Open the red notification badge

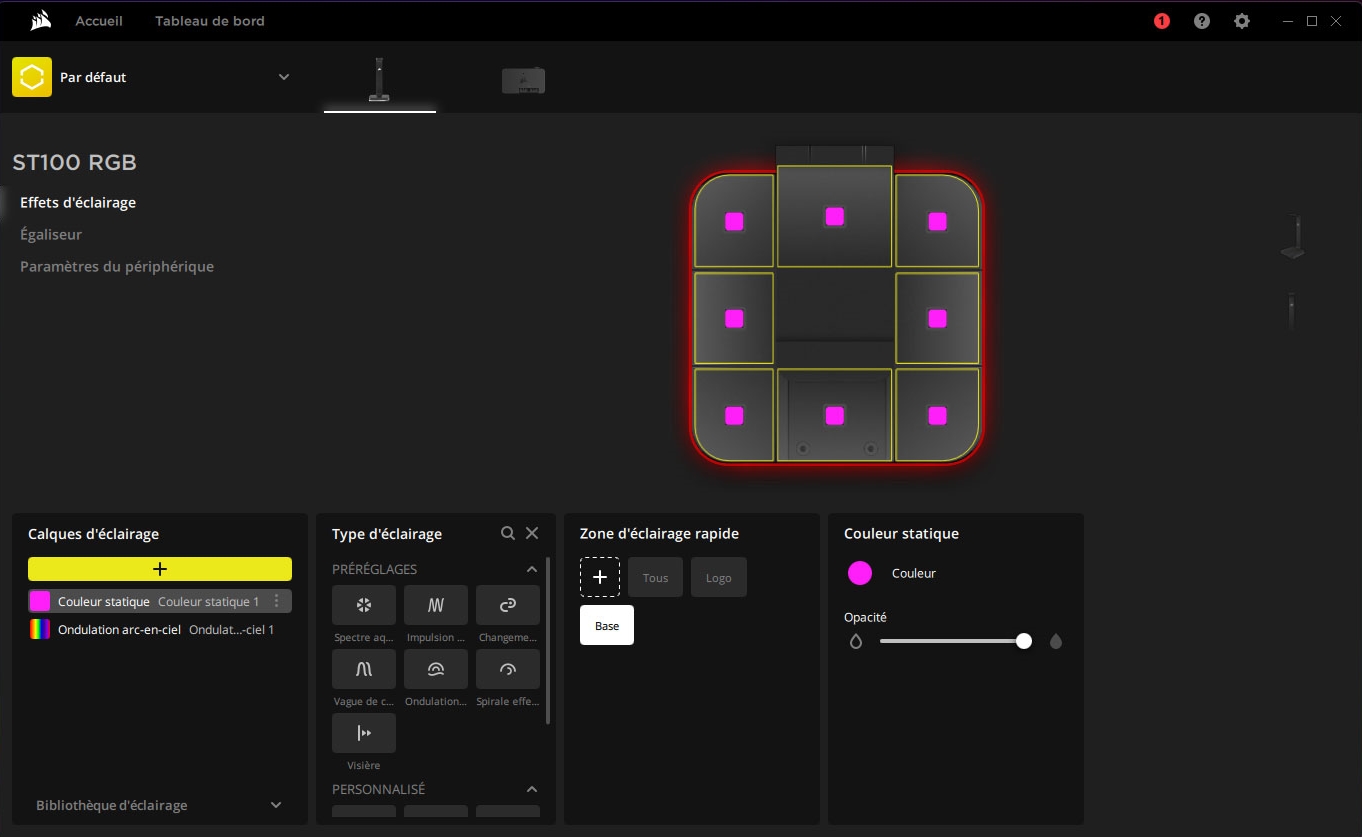1161,21
